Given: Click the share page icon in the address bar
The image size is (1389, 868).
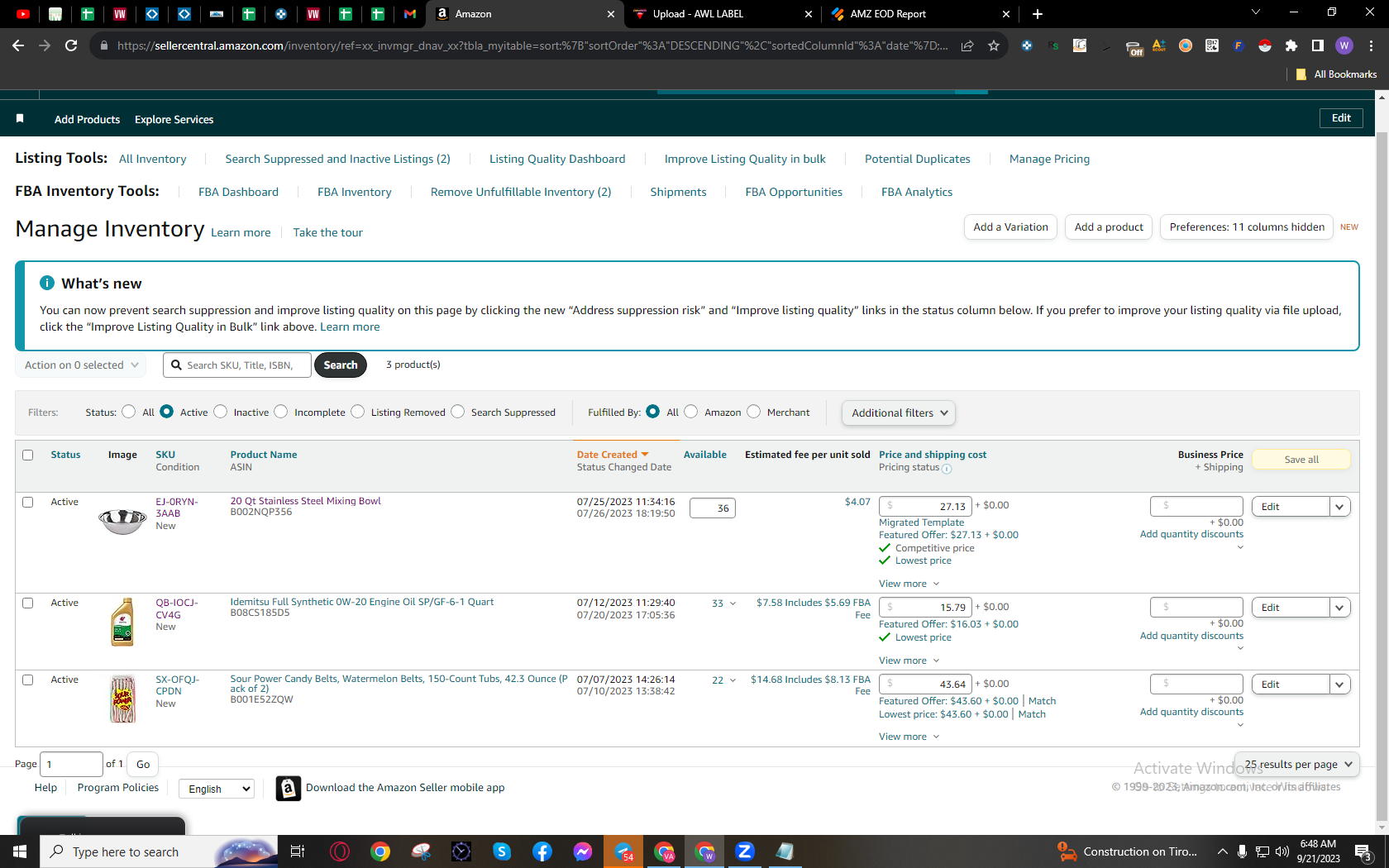Looking at the screenshot, I should [967, 45].
